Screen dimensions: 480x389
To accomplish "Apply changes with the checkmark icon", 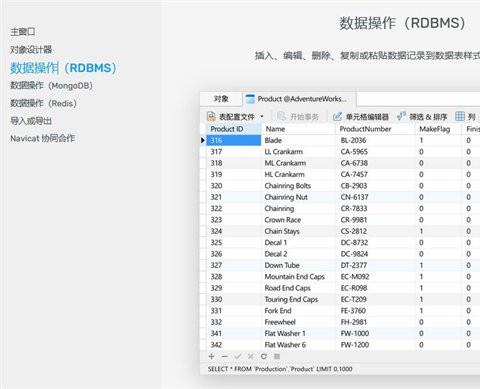I will pos(237,356).
